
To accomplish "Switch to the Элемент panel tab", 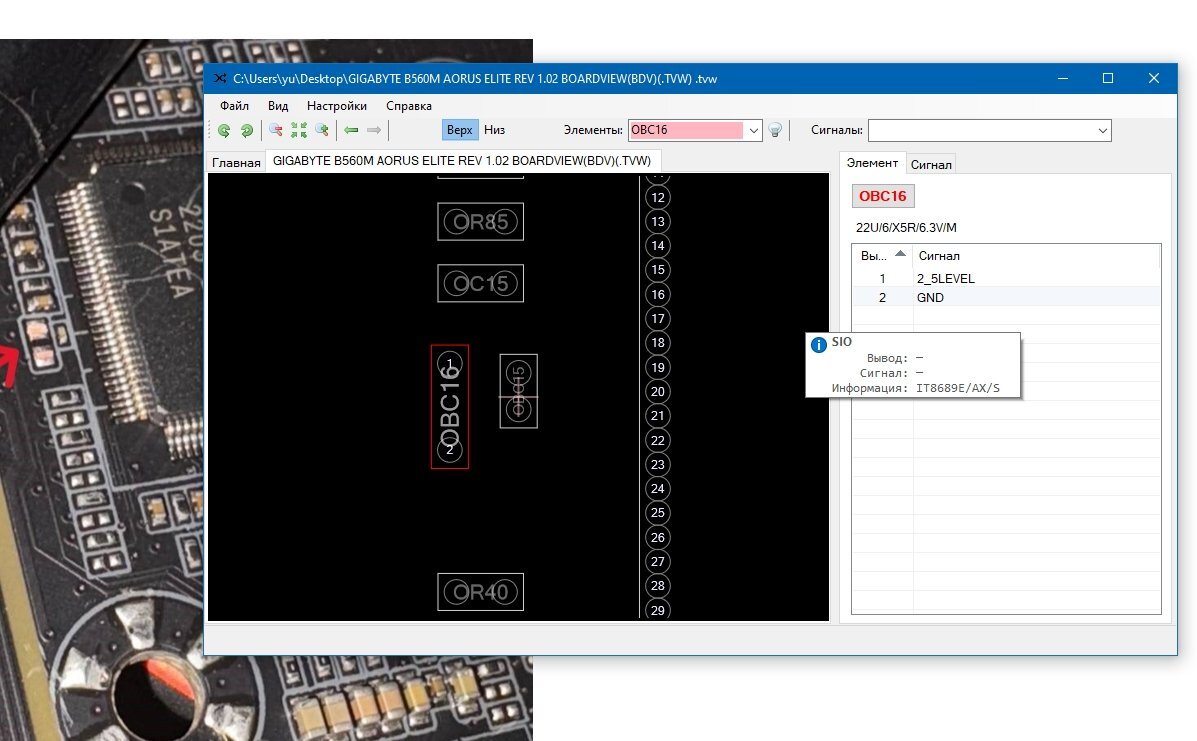I will click(873, 163).
